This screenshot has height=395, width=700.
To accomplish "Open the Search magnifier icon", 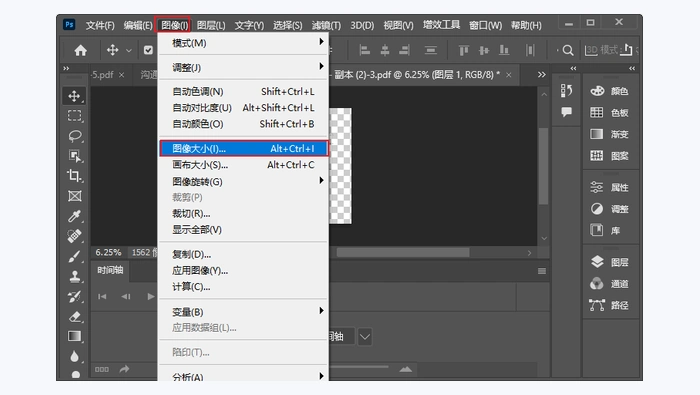I will [x=568, y=50].
